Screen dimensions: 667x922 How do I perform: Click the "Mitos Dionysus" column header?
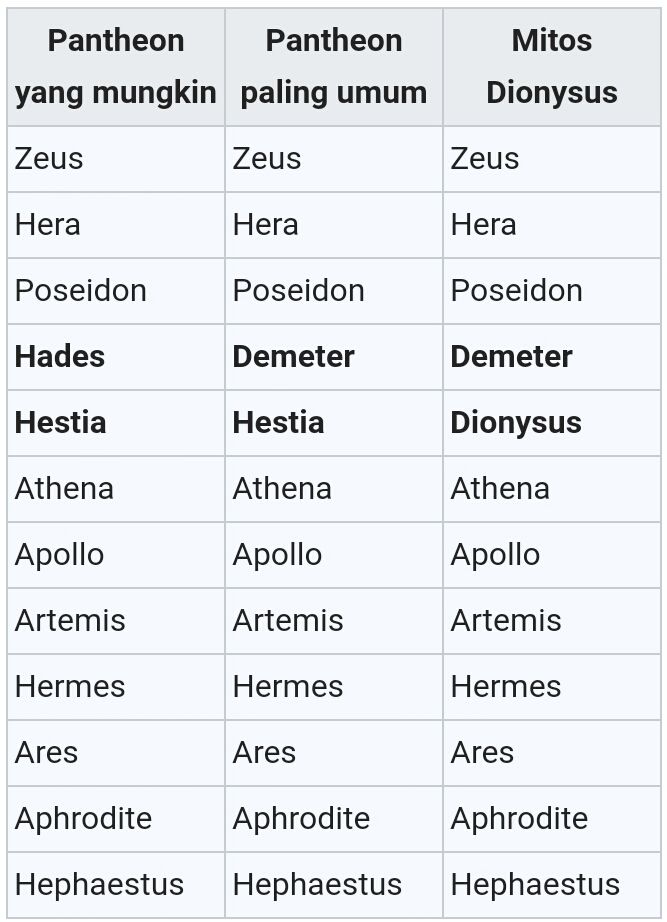click(551, 67)
